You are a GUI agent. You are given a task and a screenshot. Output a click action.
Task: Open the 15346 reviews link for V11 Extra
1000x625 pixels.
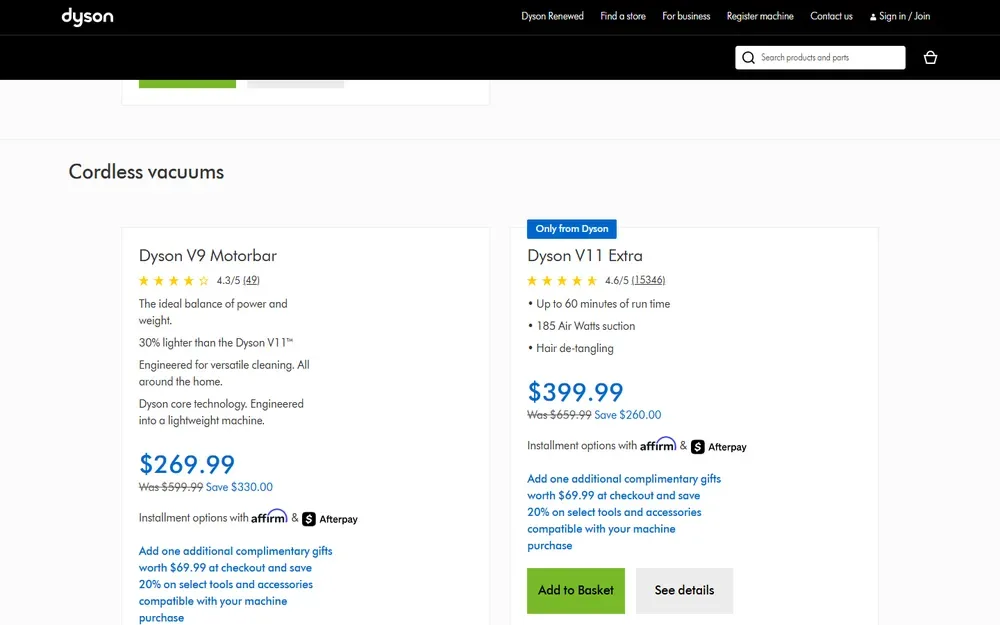pos(648,281)
